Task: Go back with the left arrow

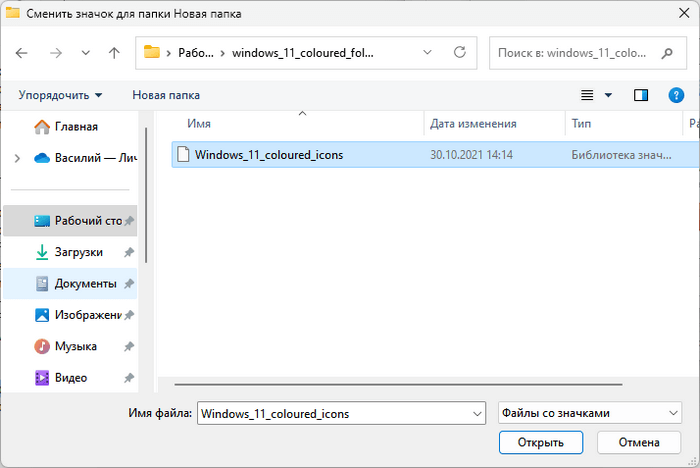Action: (x=21, y=53)
